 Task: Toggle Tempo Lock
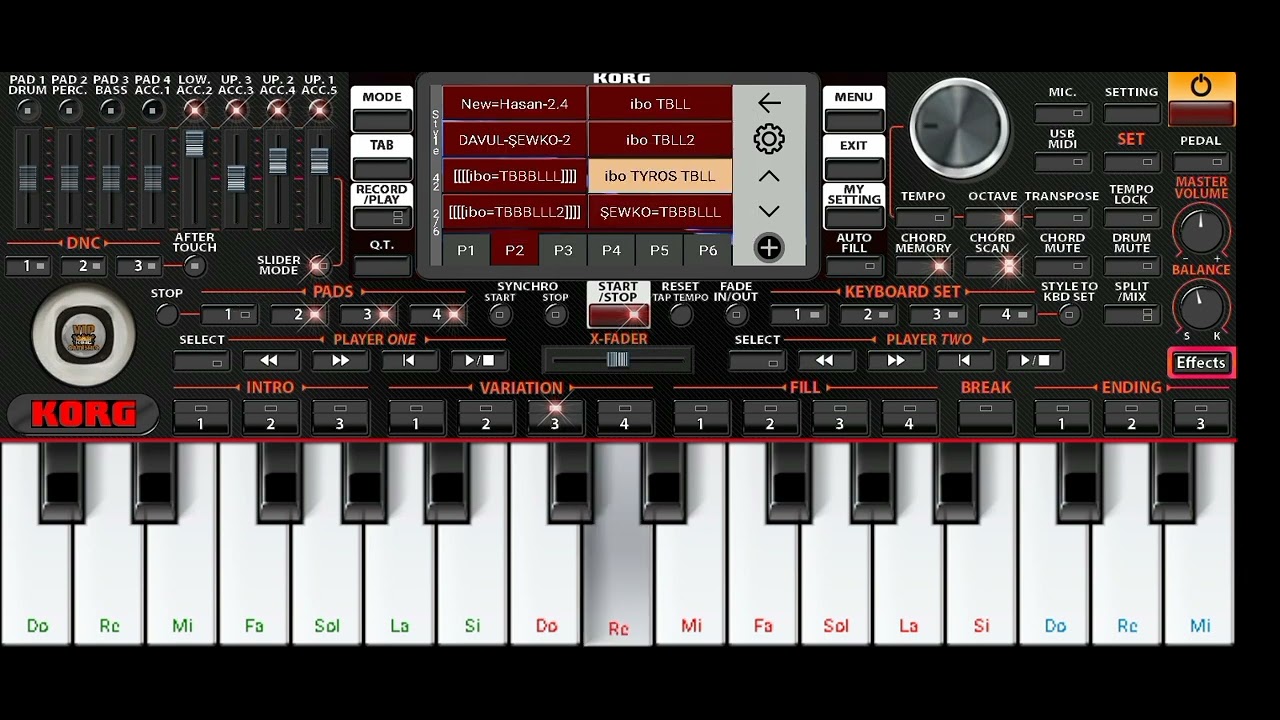click(x=1131, y=217)
